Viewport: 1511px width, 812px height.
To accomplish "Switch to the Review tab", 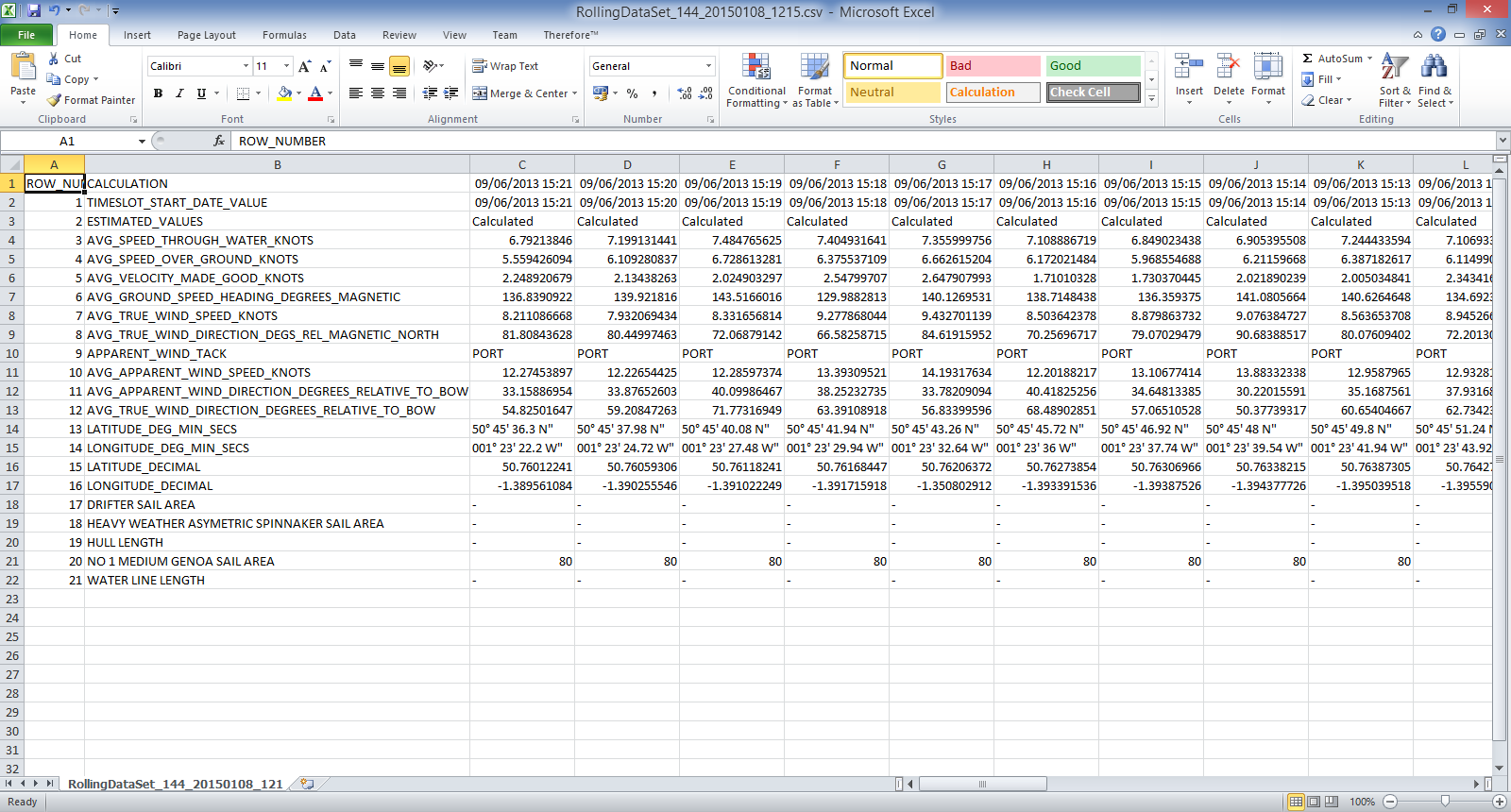I will click(x=399, y=35).
